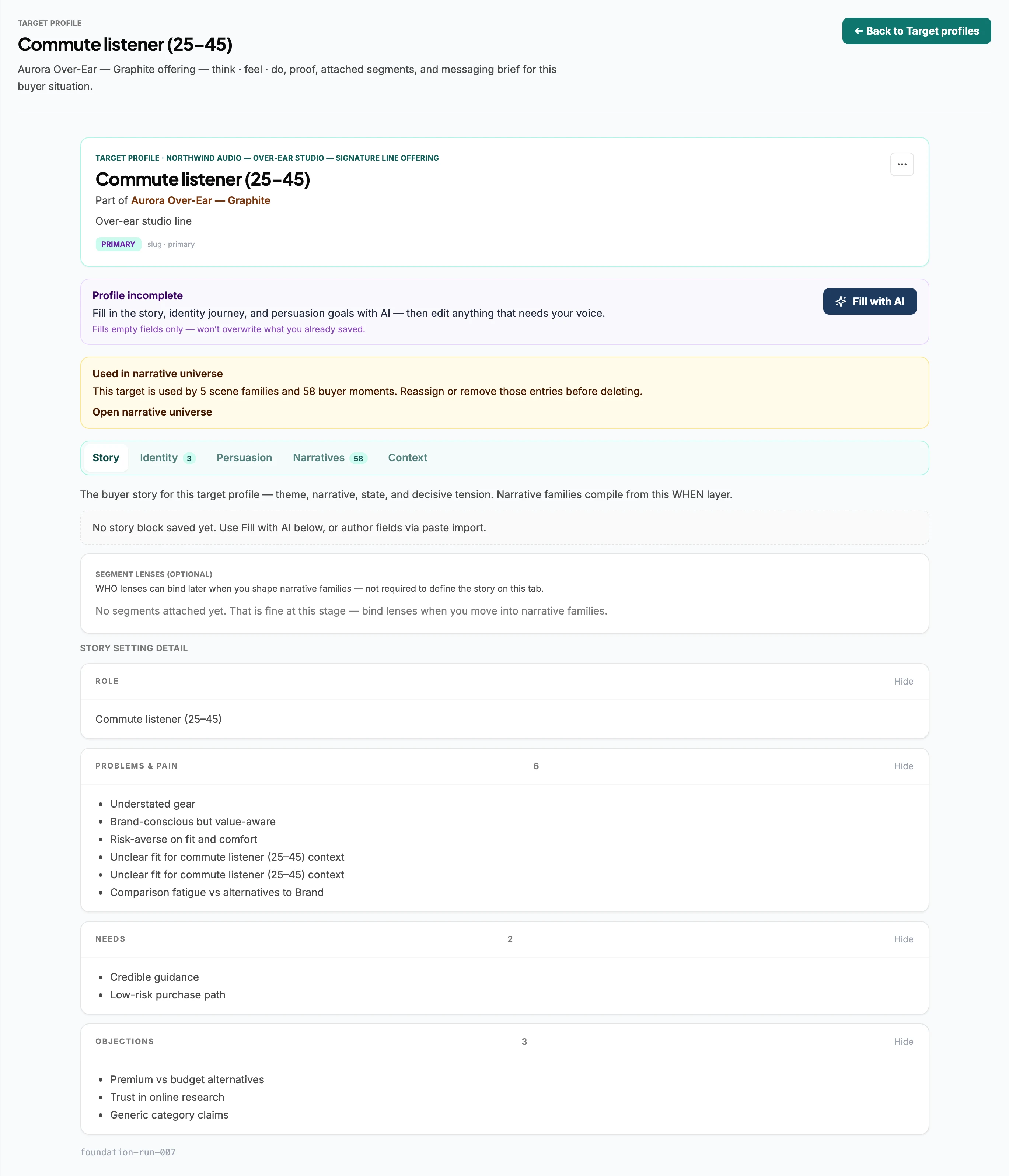Switch to the Identity tab

coord(168,458)
